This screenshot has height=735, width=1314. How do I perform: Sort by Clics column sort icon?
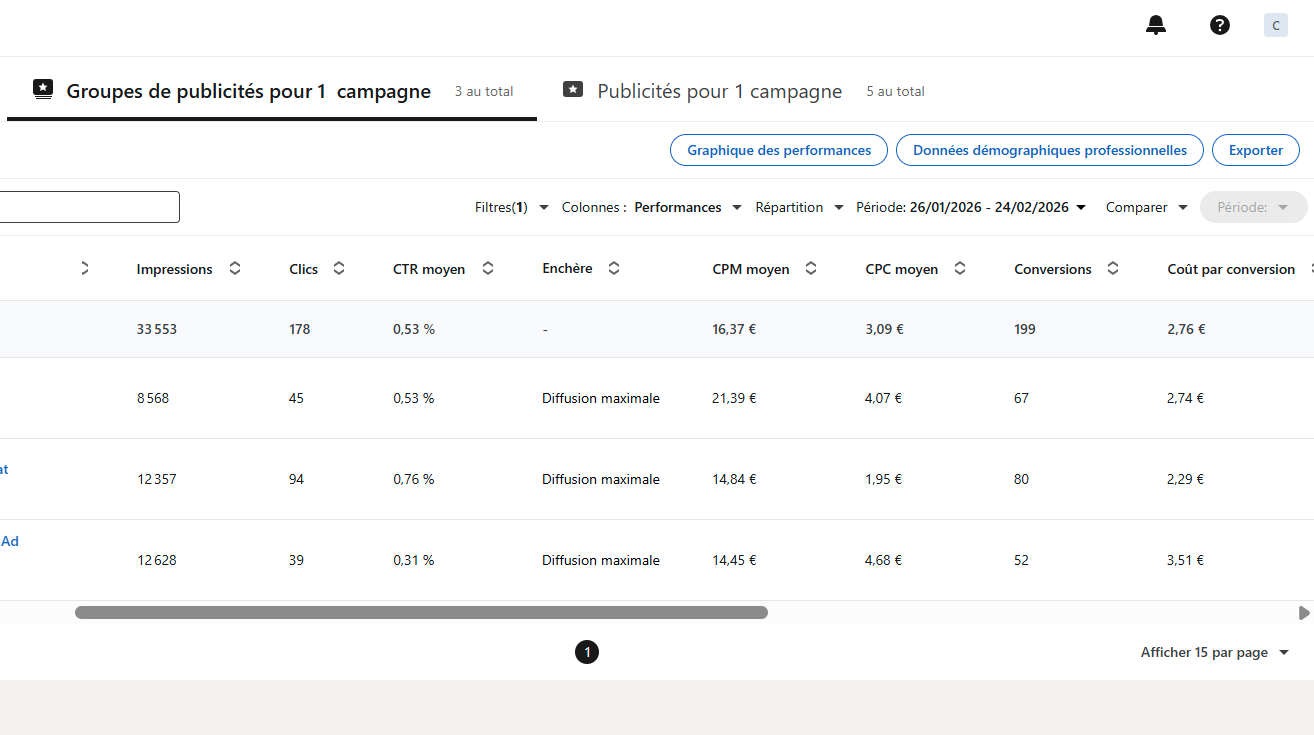click(339, 269)
